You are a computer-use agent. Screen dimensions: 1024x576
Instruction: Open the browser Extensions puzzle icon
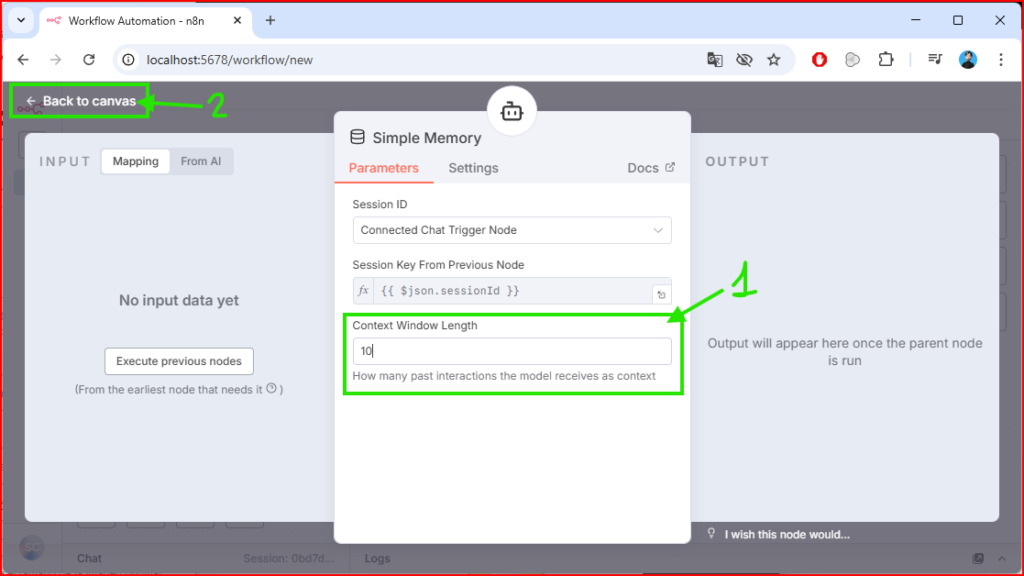pyautogui.click(x=885, y=60)
